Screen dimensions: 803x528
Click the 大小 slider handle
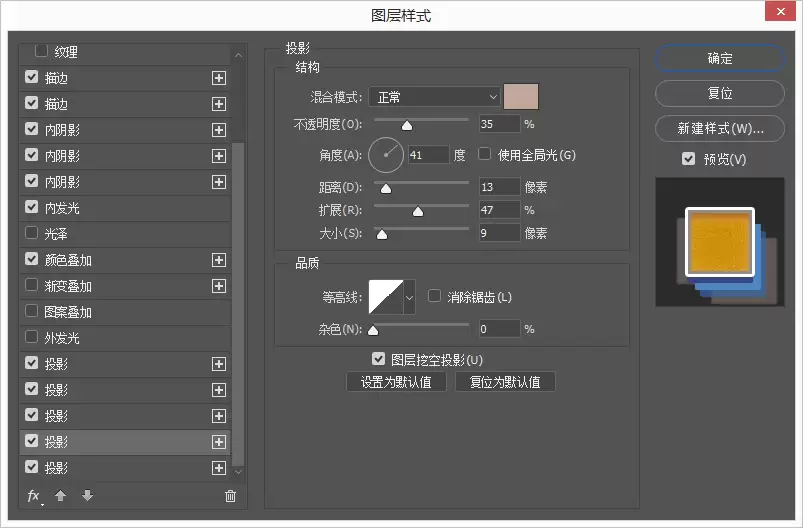382,235
